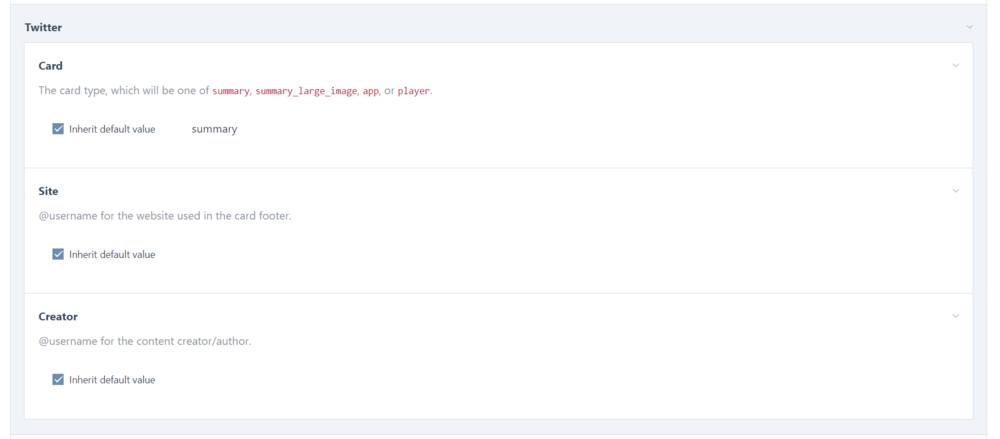Image resolution: width=1000 pixels, height=439 pixels.
Task: Click the Site field title
Action: (48, 191)
